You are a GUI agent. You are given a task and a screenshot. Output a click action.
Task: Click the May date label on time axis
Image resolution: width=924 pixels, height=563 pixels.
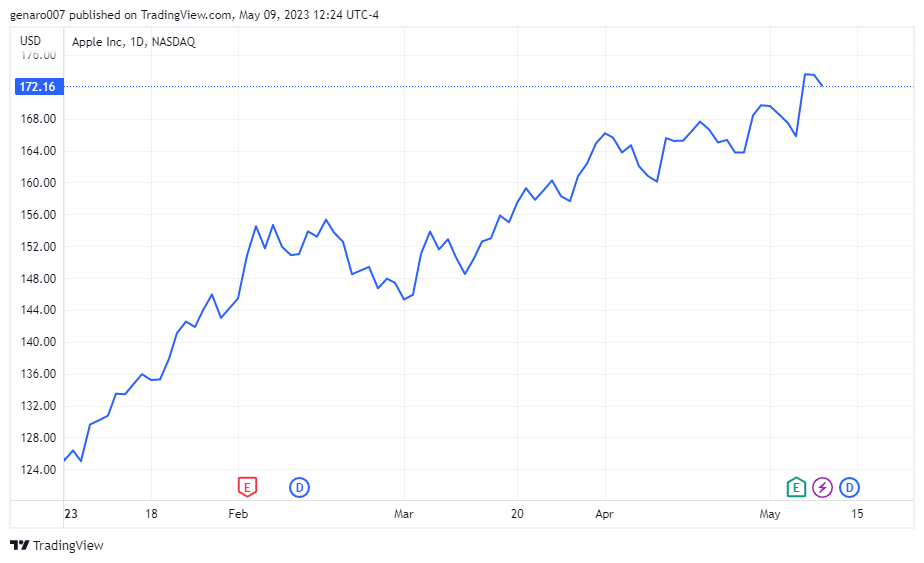[x=770, y=514]
